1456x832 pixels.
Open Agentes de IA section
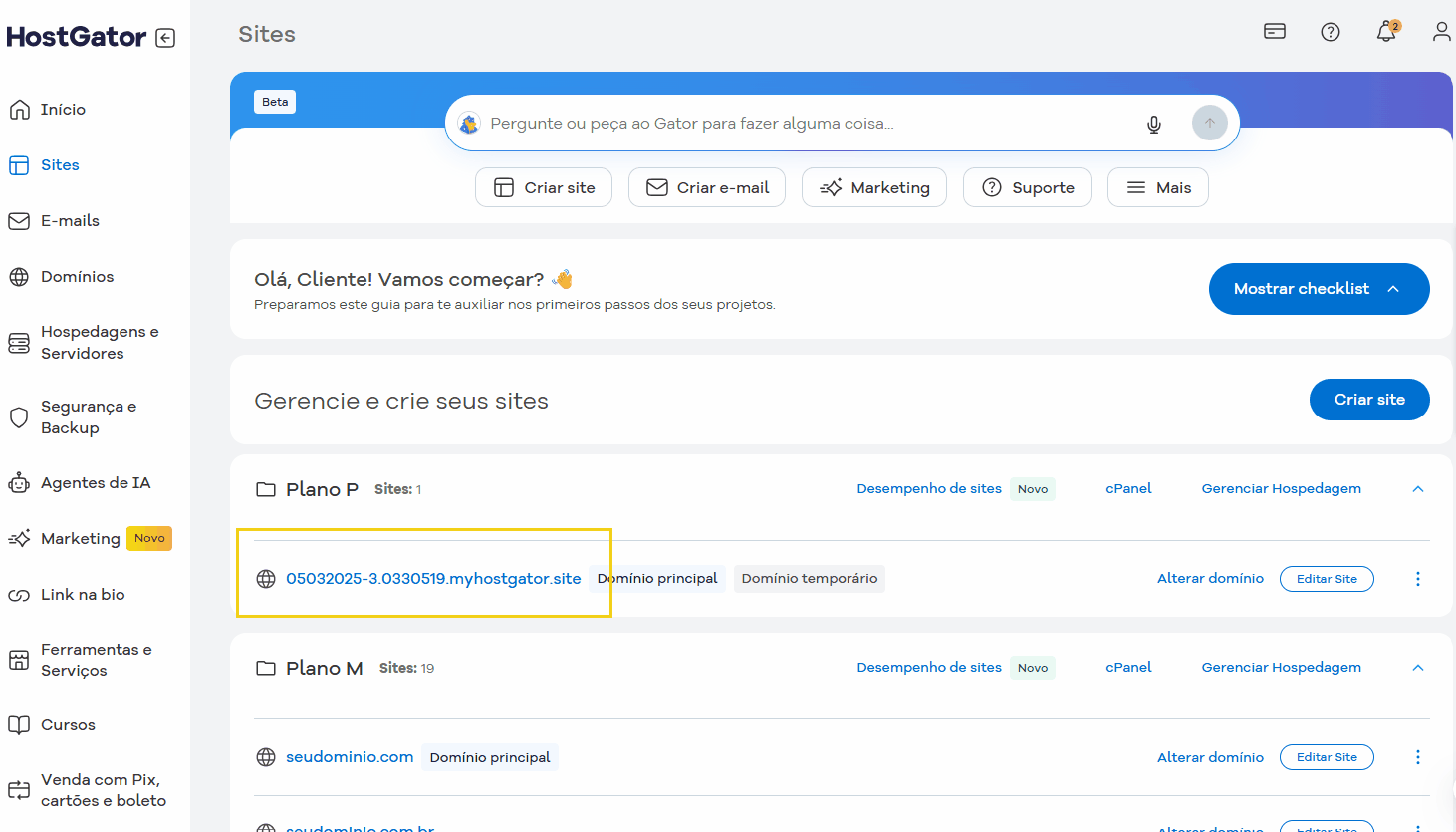(95, 482)
